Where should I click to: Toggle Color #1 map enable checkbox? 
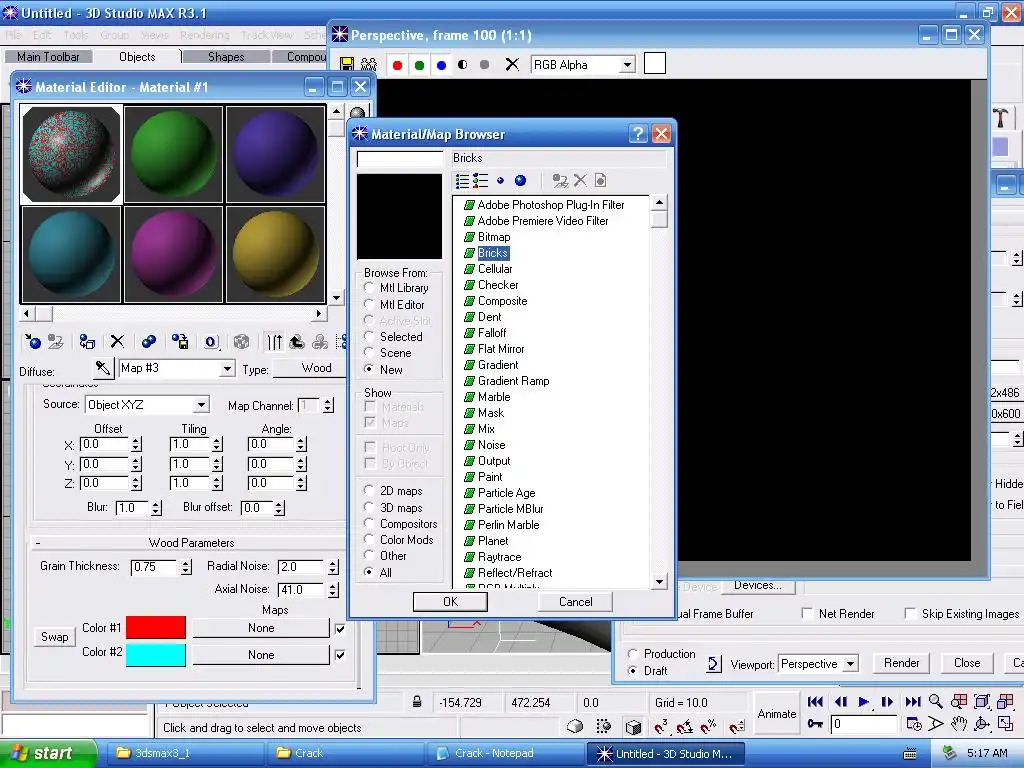pyautogui.click(x=340, y=629)
